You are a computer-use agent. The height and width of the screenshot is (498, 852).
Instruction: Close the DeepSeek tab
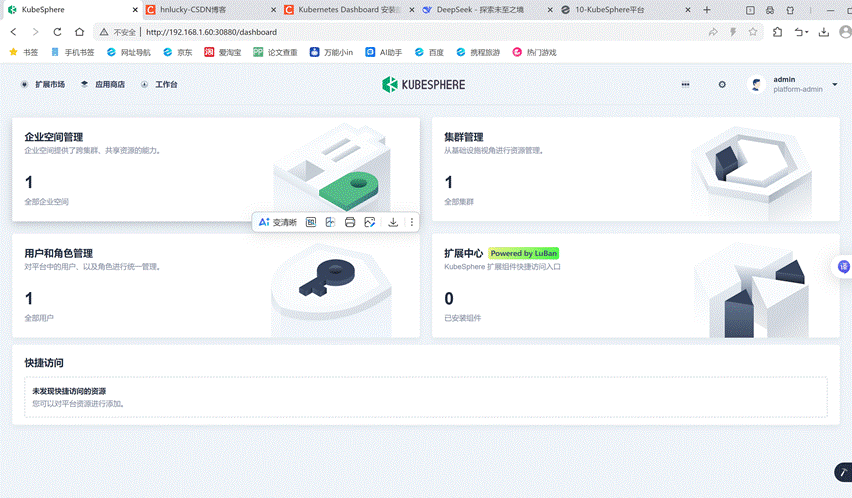[550, 10]
